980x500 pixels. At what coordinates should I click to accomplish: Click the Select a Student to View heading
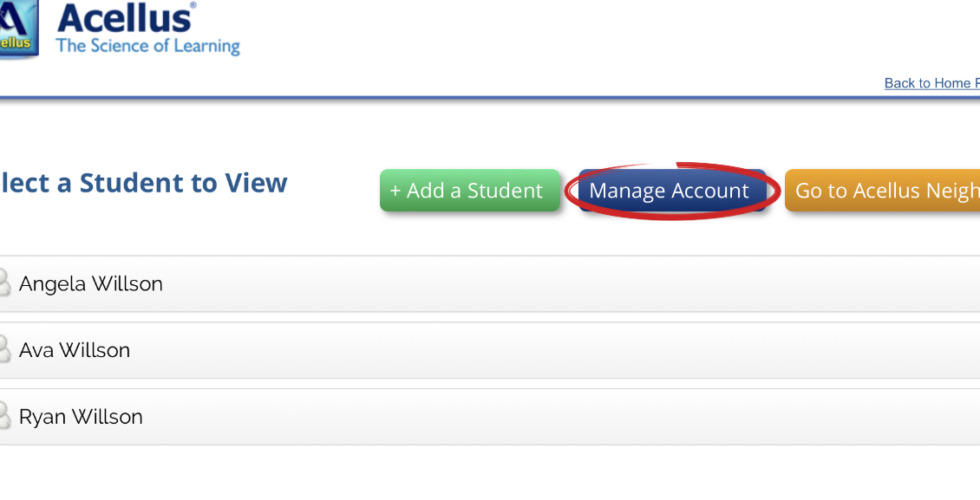coord(143,183)
